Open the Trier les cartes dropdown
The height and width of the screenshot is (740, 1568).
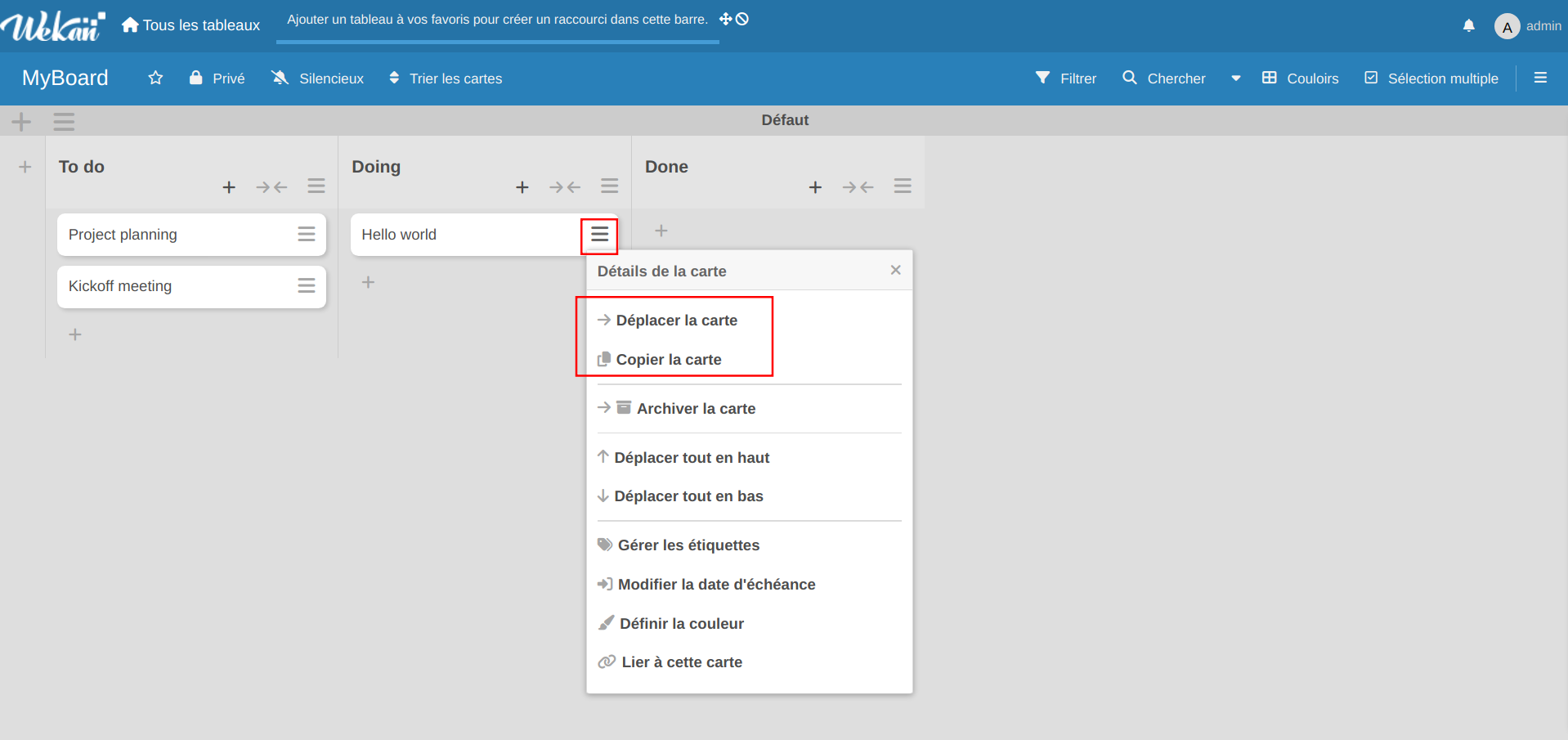click(x=446, y=78)
